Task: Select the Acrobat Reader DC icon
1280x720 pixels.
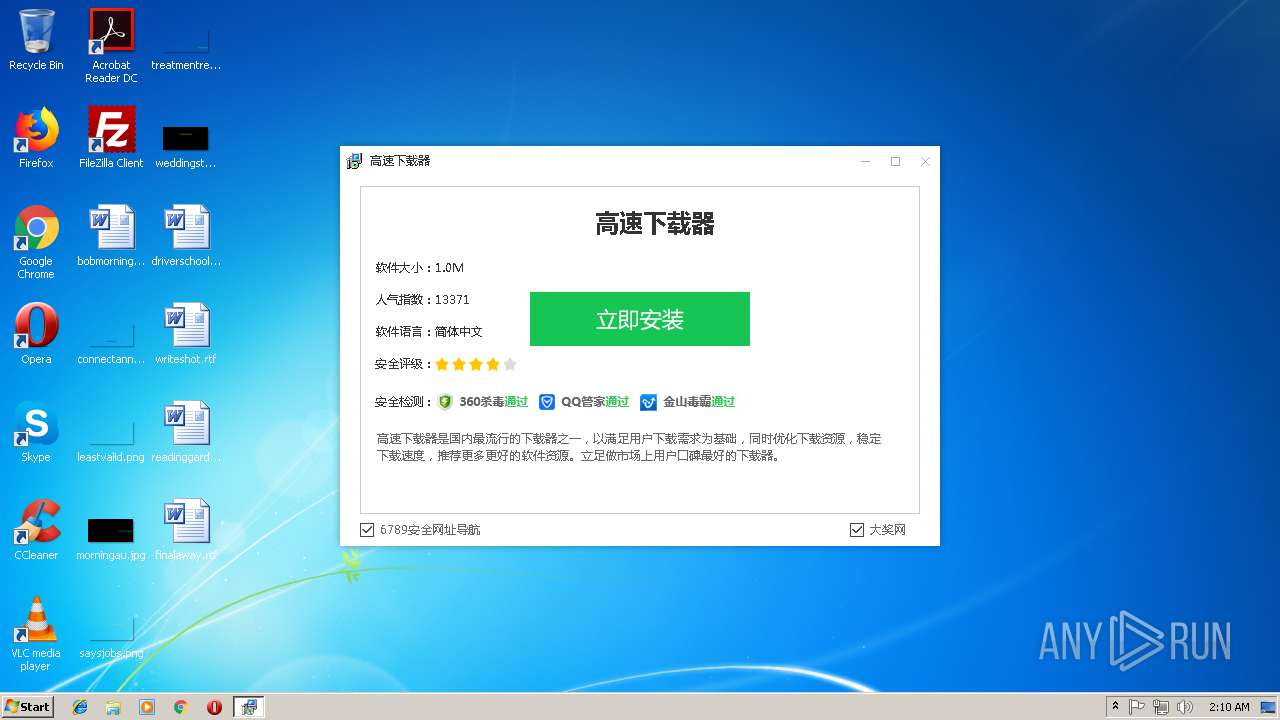Action: pyautogui.click(x=111, y=46)
